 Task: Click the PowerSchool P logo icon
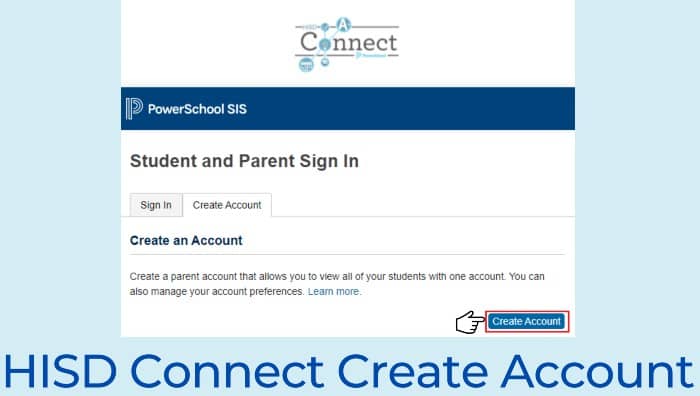pos(134,108)
